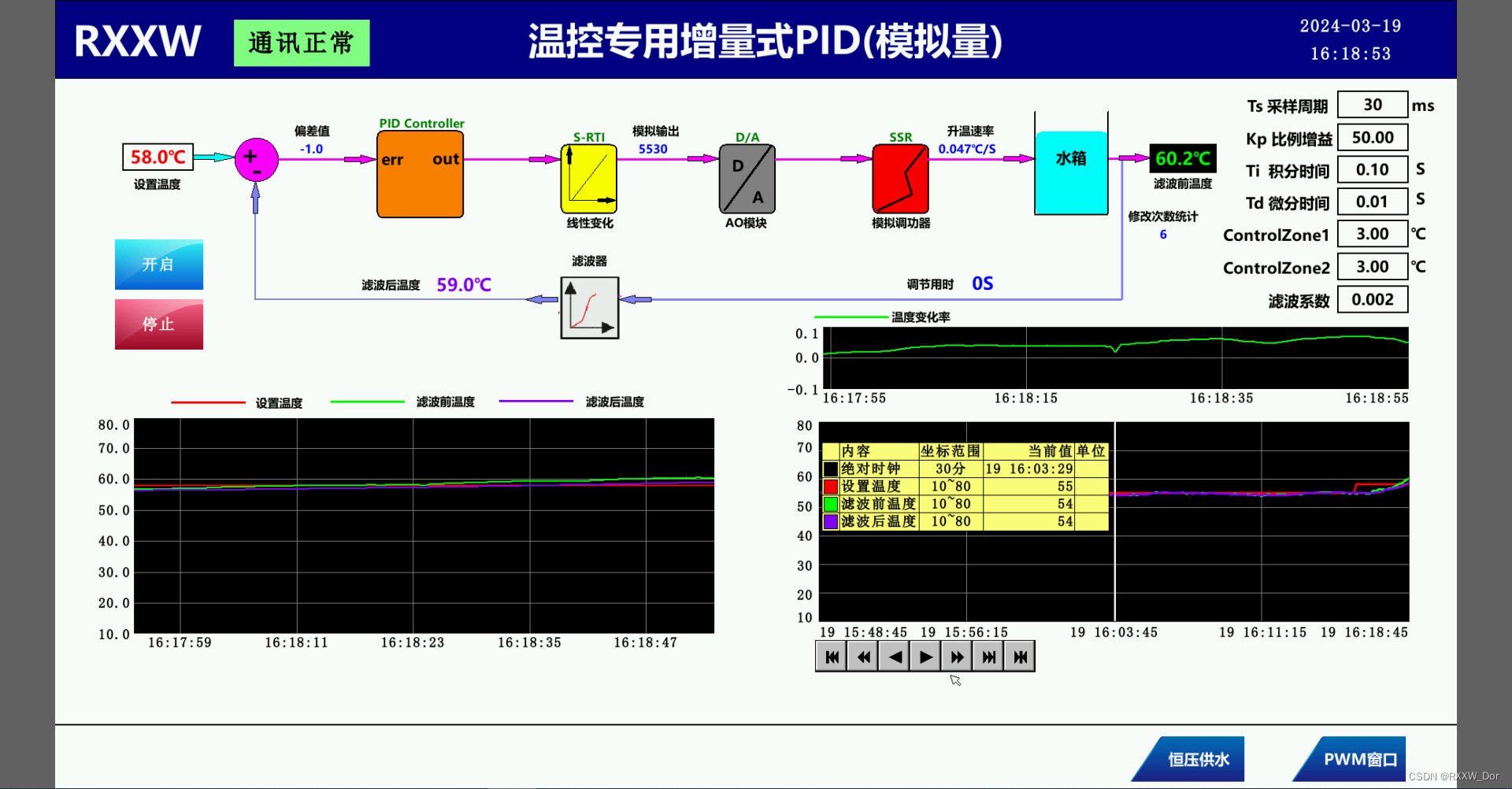Edit the 58.0℃ set temperature field

pos(157,157)
